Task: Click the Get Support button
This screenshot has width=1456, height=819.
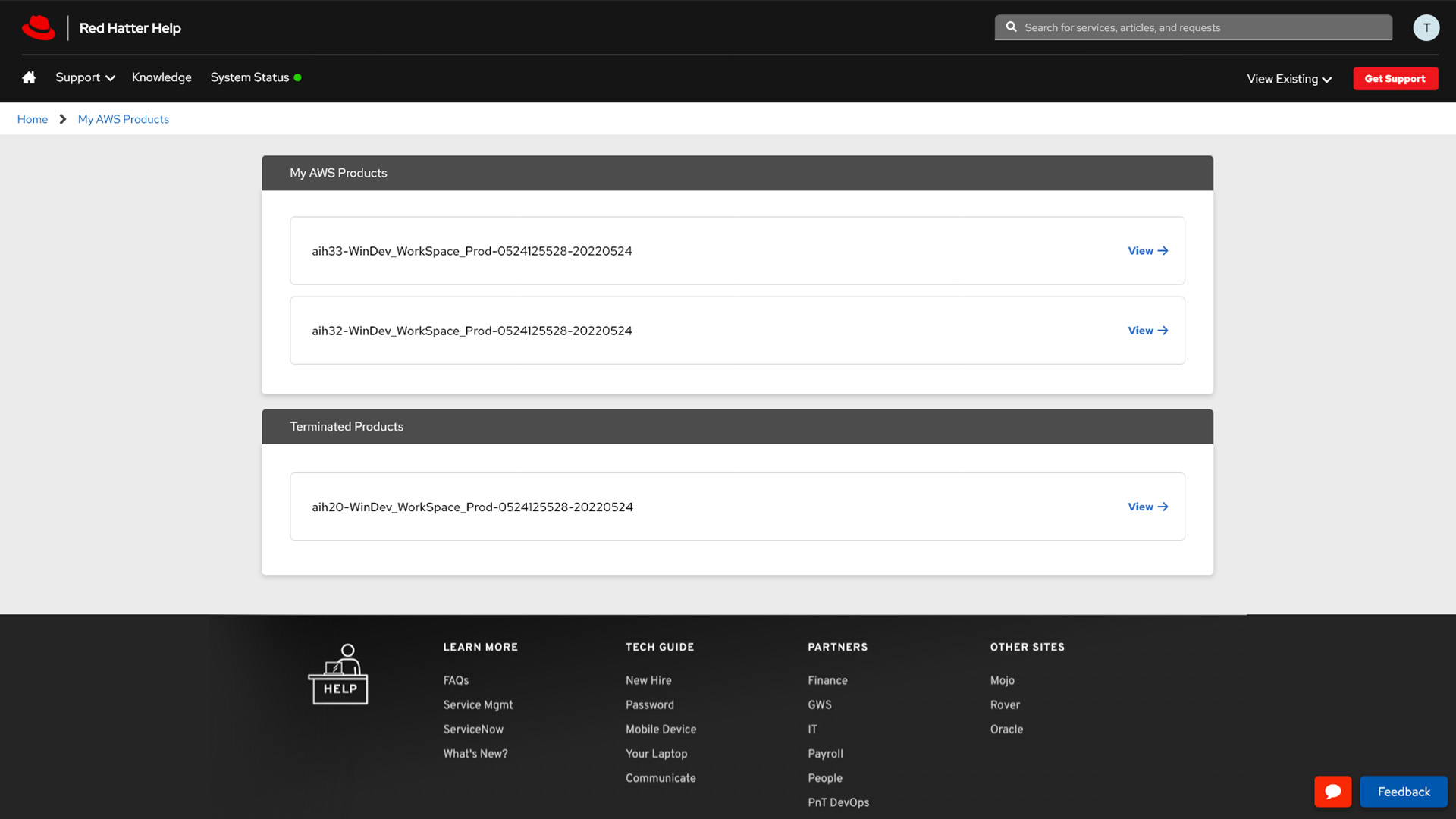Action: click(x=1395, y=78)
